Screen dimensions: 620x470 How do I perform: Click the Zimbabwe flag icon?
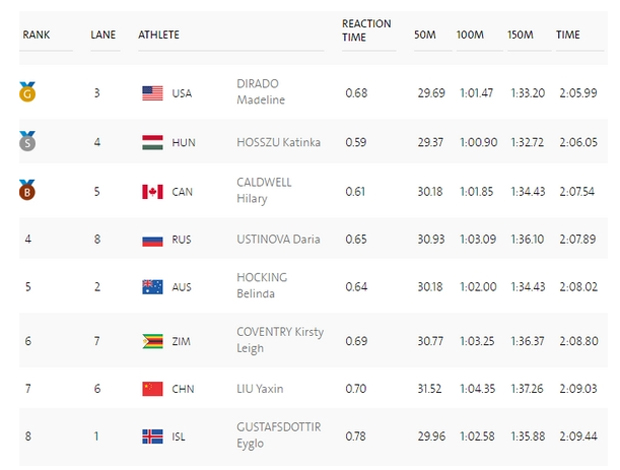point(152,341)
